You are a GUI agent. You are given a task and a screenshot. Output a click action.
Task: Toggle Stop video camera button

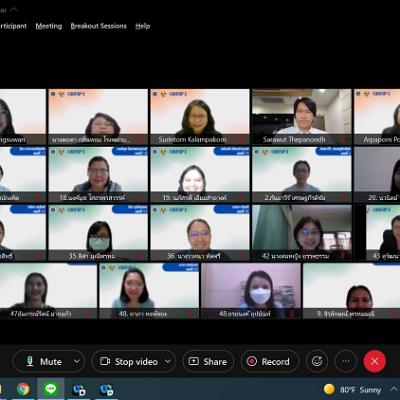[128, 361]
